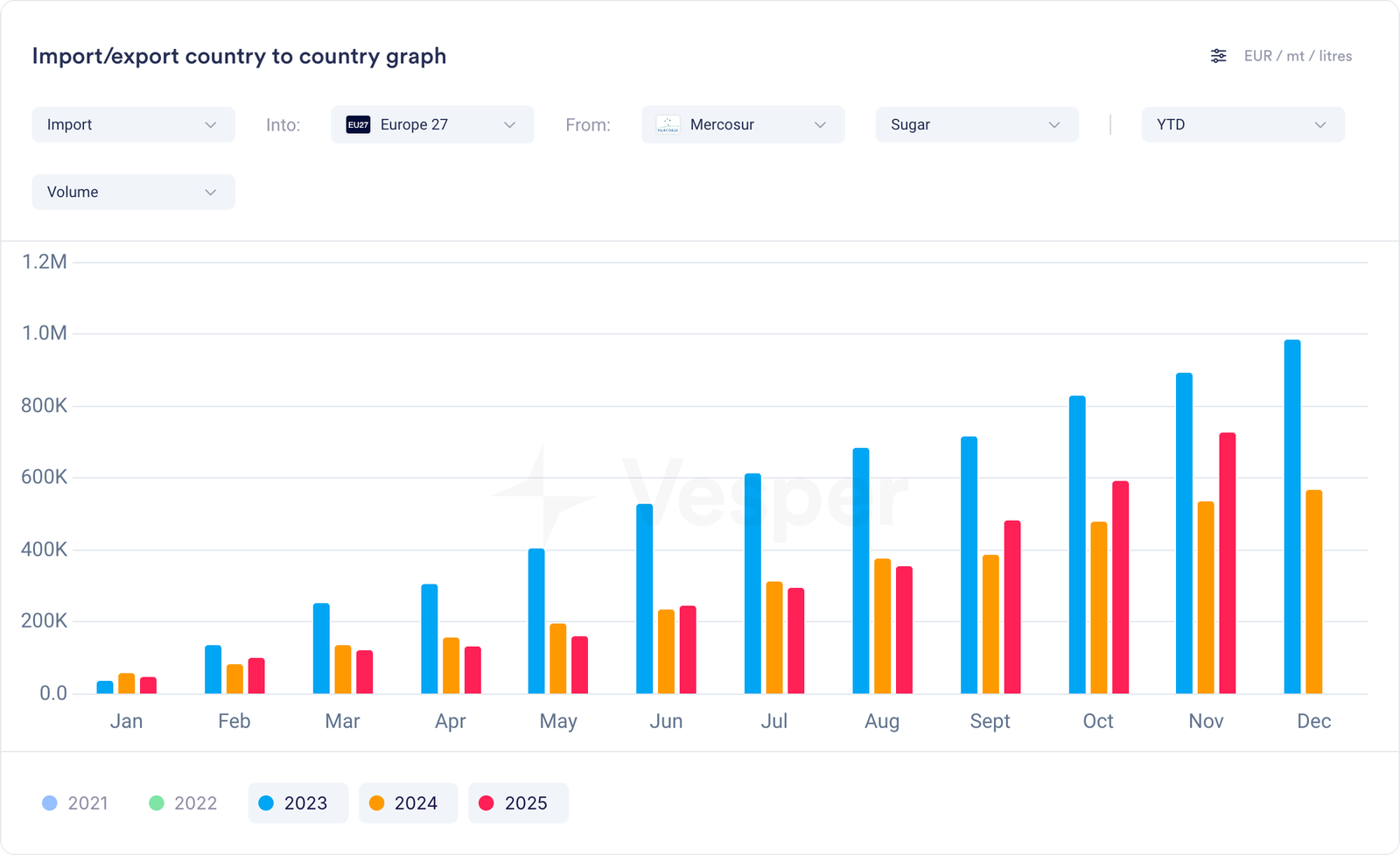This screenshot has width=1400, height=855.
Task: Enable the 2022 series in legend
Action: [183, 803]
